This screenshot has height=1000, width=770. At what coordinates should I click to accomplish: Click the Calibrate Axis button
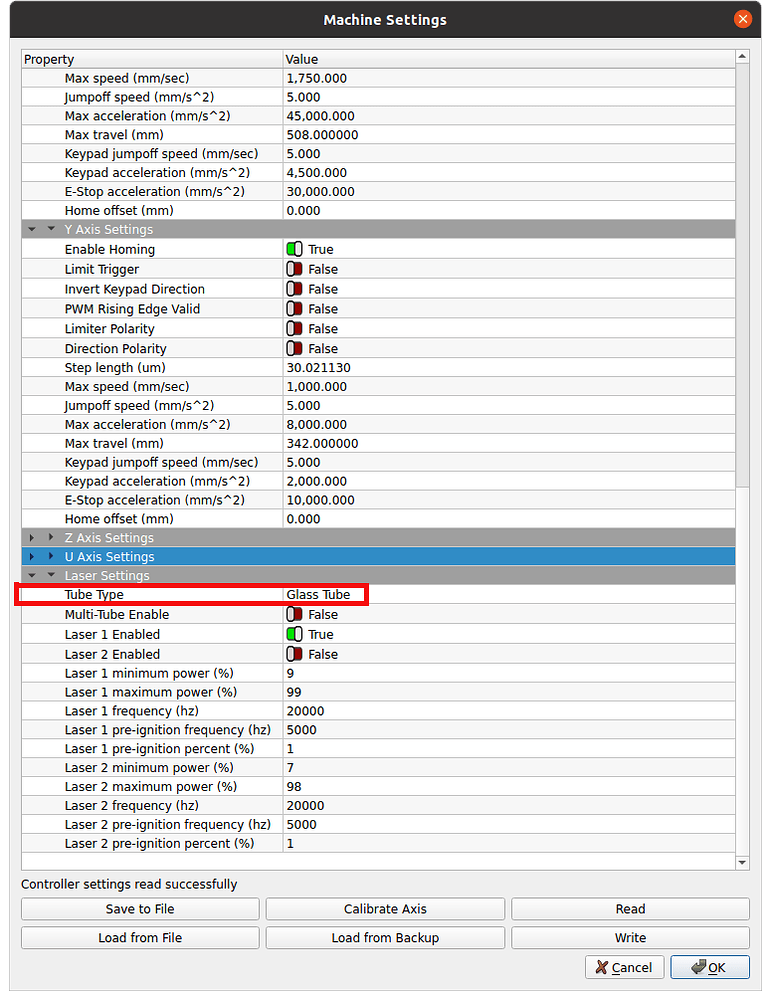385,909
